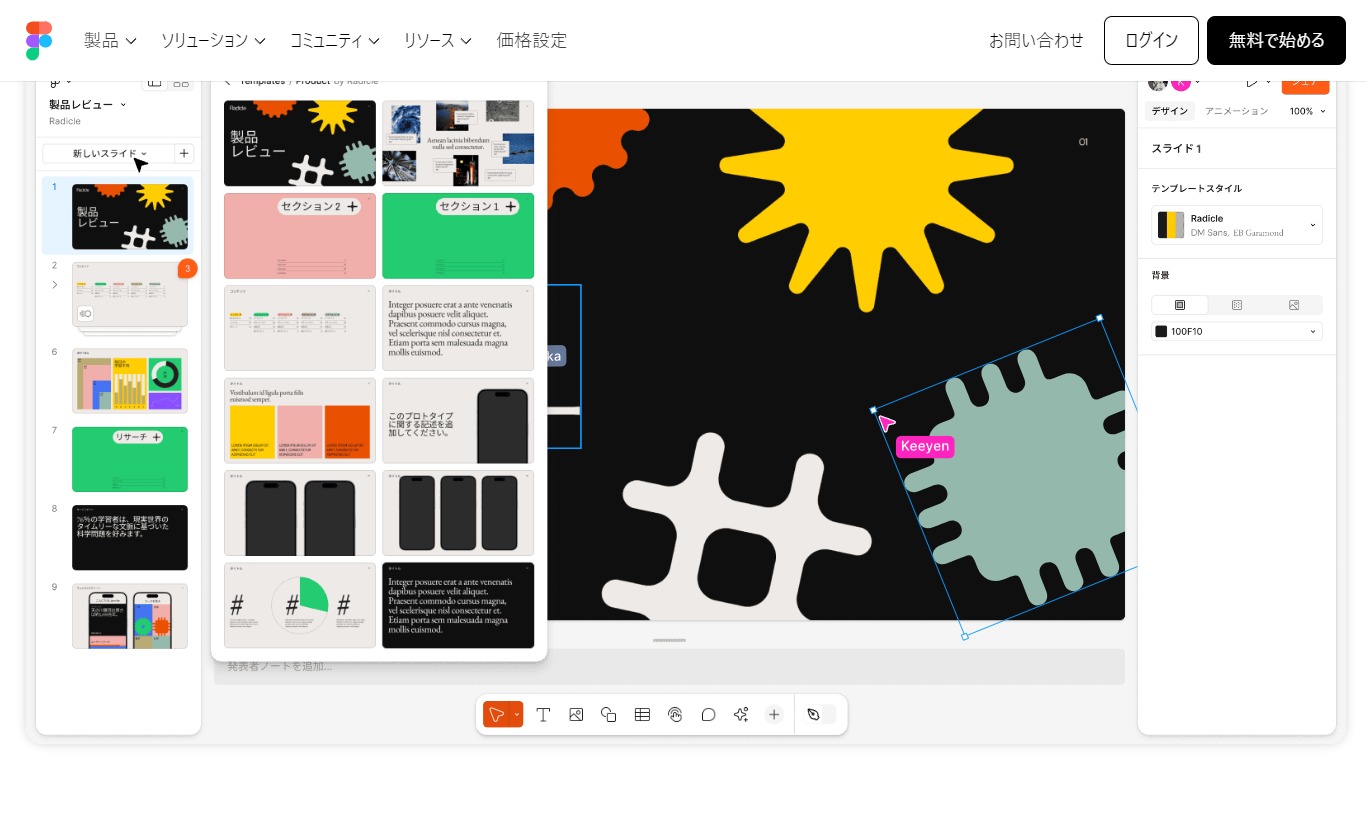Click the 無料で始める button
1366x819 pixels.
point(1276,40)
